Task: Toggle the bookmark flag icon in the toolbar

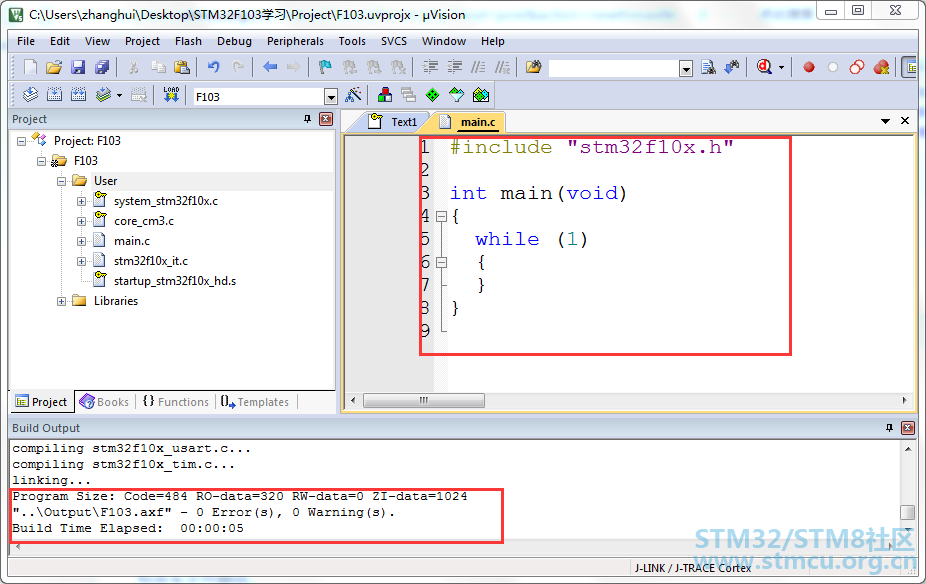Action: click(324, 67)
